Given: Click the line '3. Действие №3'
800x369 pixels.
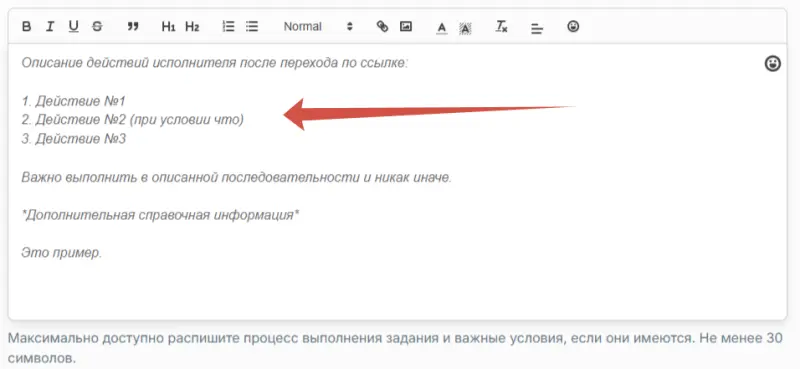Looking at the screenshot, I should click(73, 139).
